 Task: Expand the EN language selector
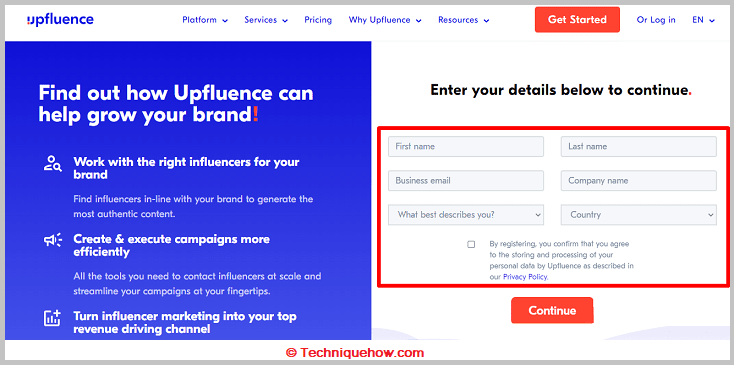pyautogui.click(x=704, y=20)
